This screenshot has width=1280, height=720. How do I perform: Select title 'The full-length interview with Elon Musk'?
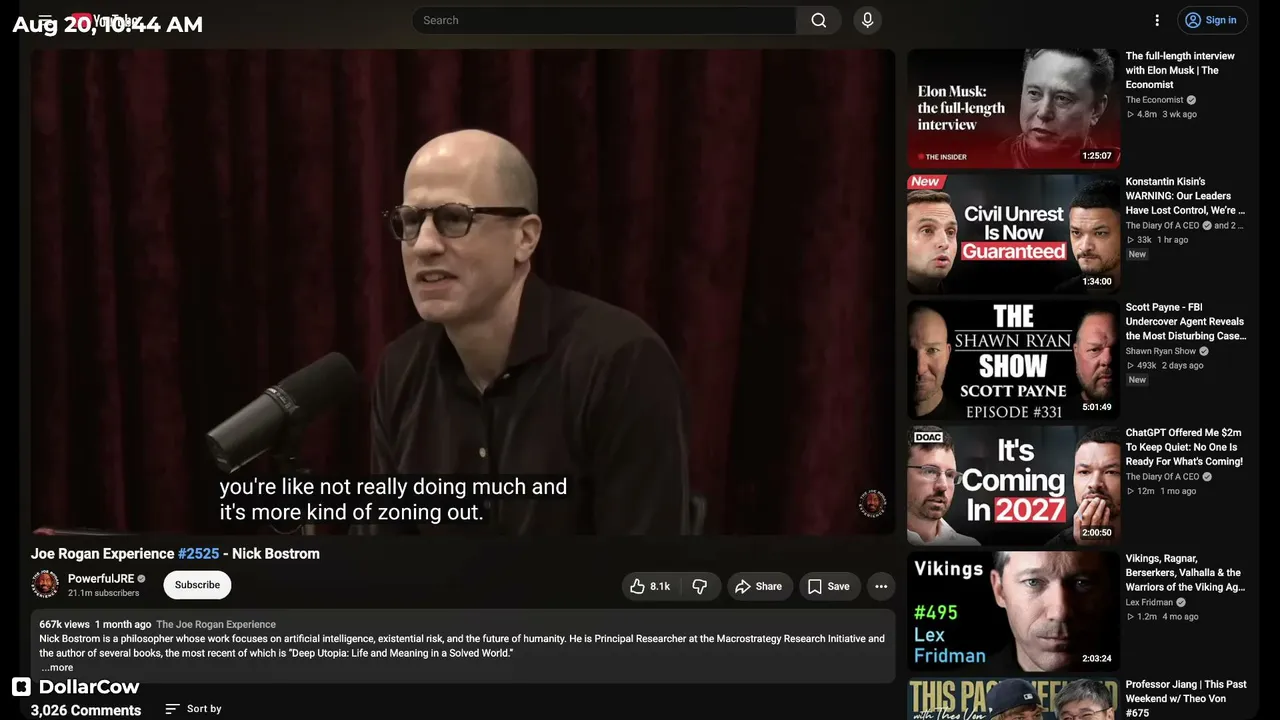1180,70
